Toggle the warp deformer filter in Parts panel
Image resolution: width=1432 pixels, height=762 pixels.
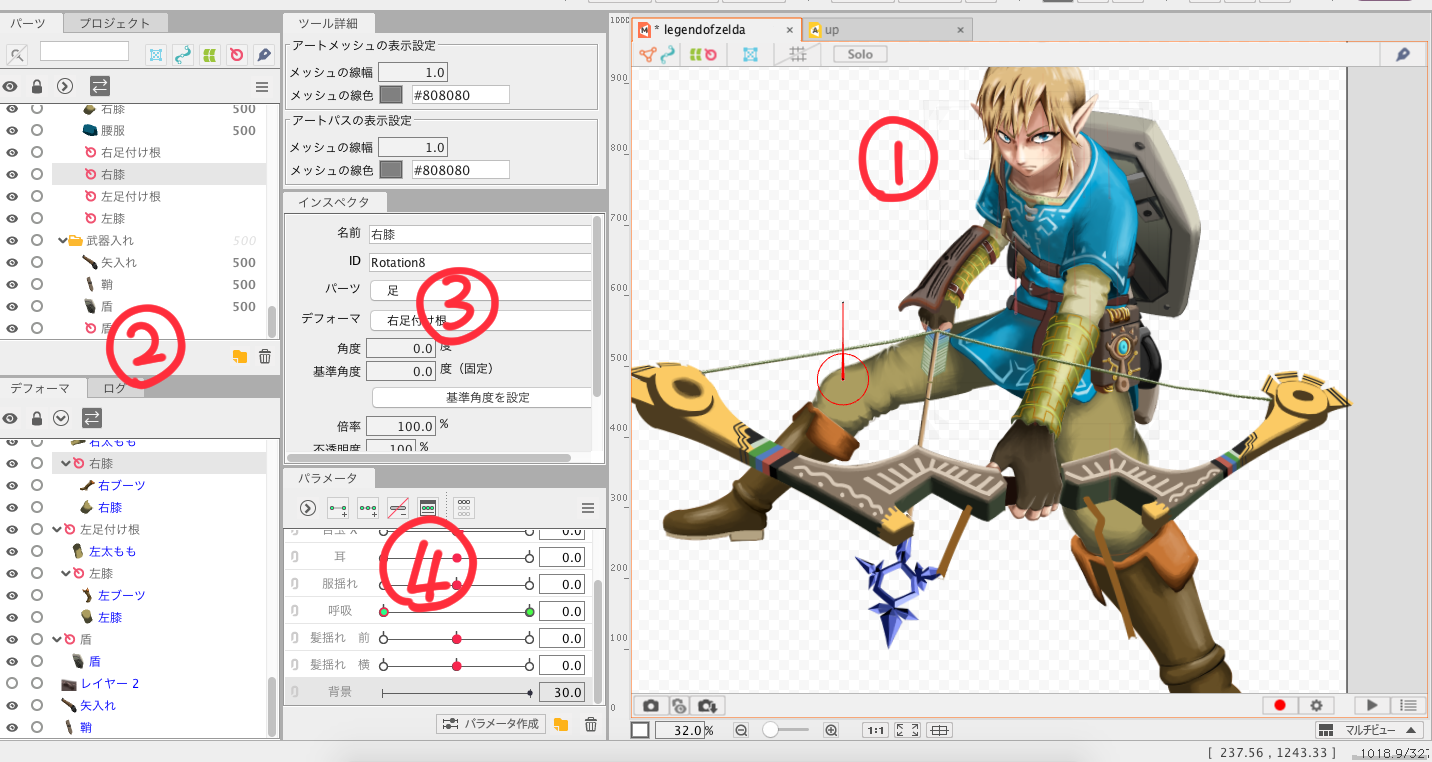210,54
